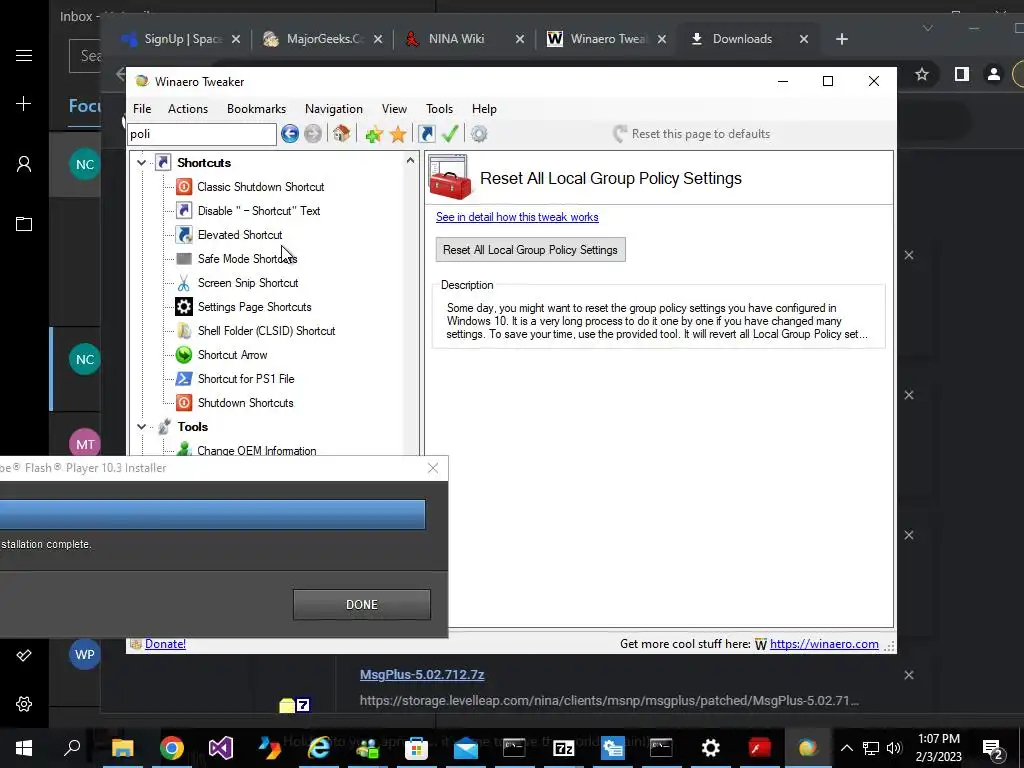Click the green checkmark toolbar icon
Image resolution: width=1024 pixels, height=768 pixels.
pyautogui.click(x=450, y=134)
